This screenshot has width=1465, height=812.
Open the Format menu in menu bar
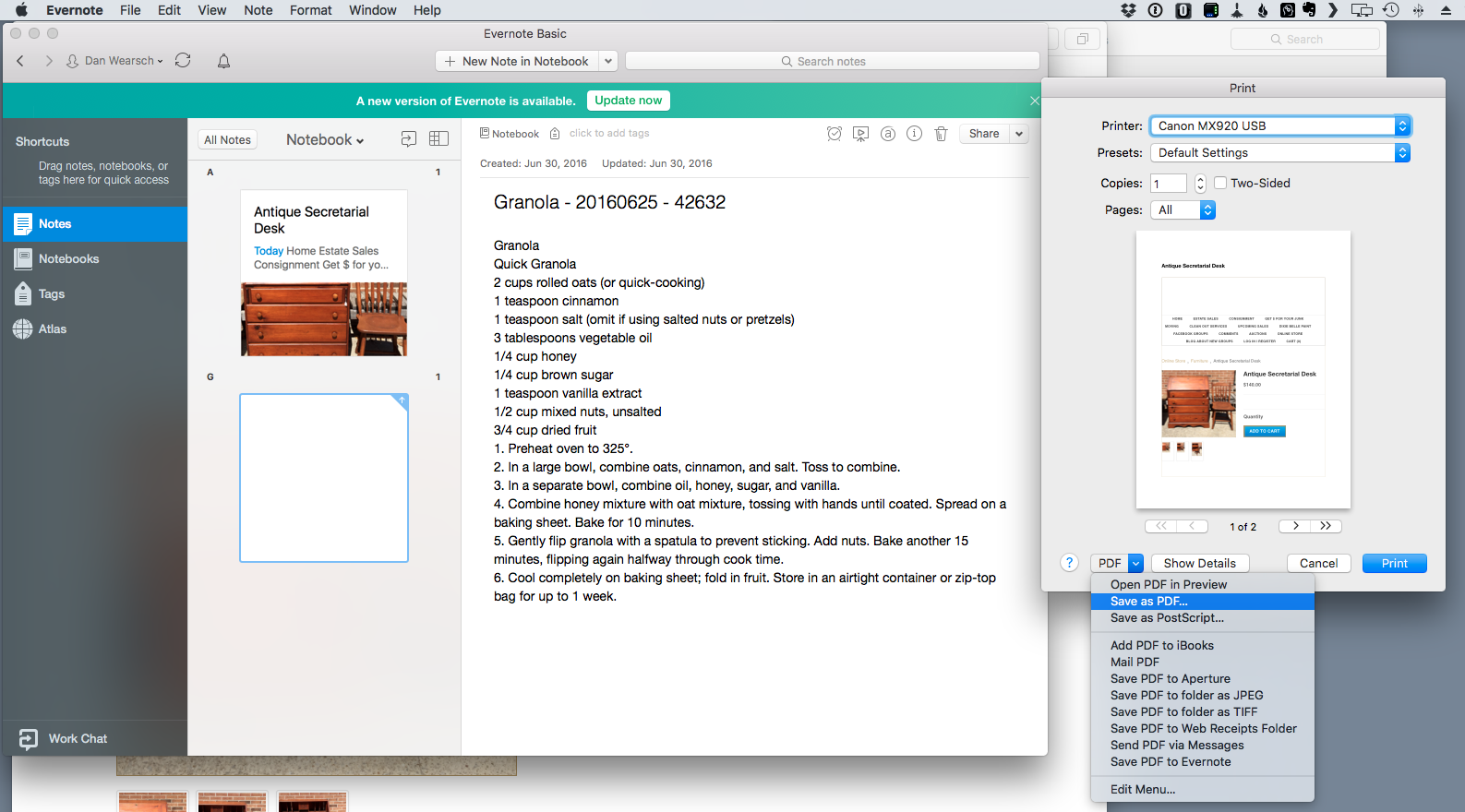[x=310, y=10]
